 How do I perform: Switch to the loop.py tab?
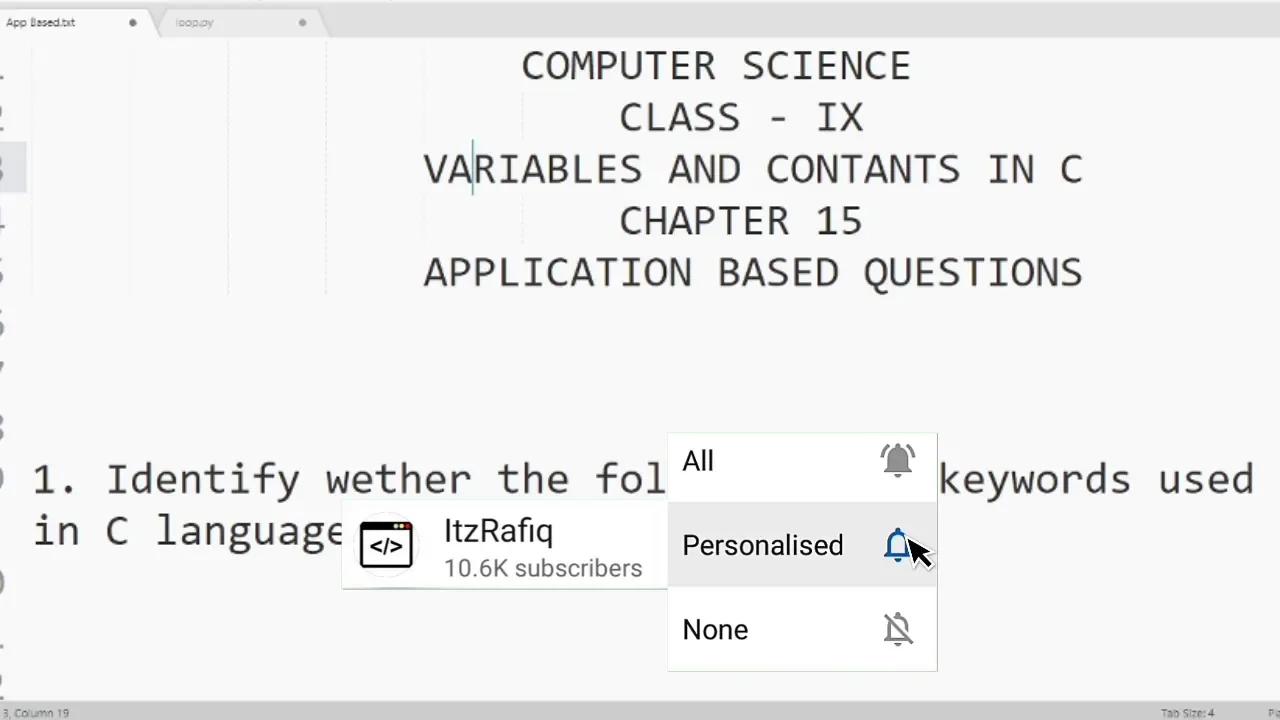(195, 22)
